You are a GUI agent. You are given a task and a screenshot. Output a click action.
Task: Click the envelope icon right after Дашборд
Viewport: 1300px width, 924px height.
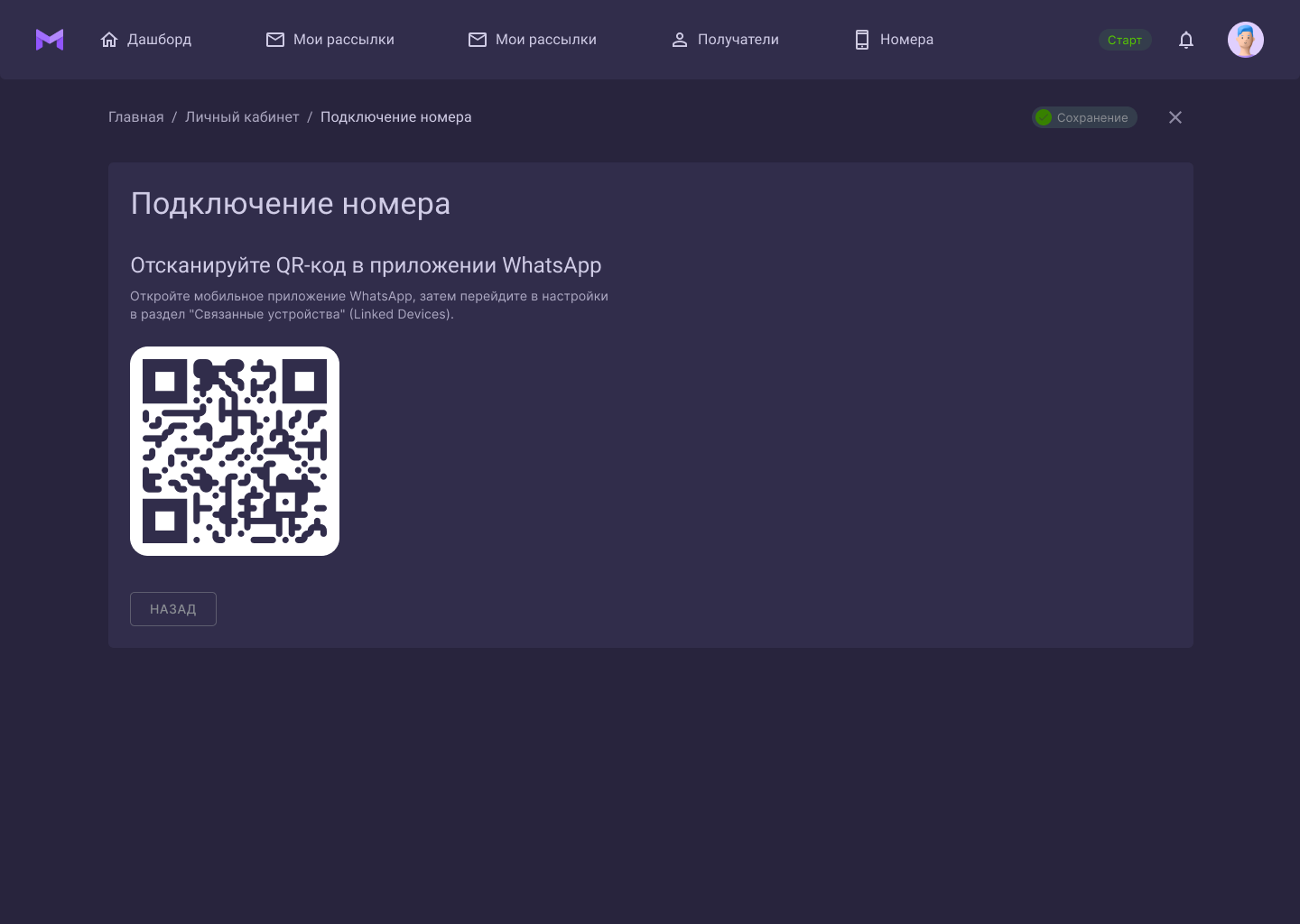pos(275,40)
